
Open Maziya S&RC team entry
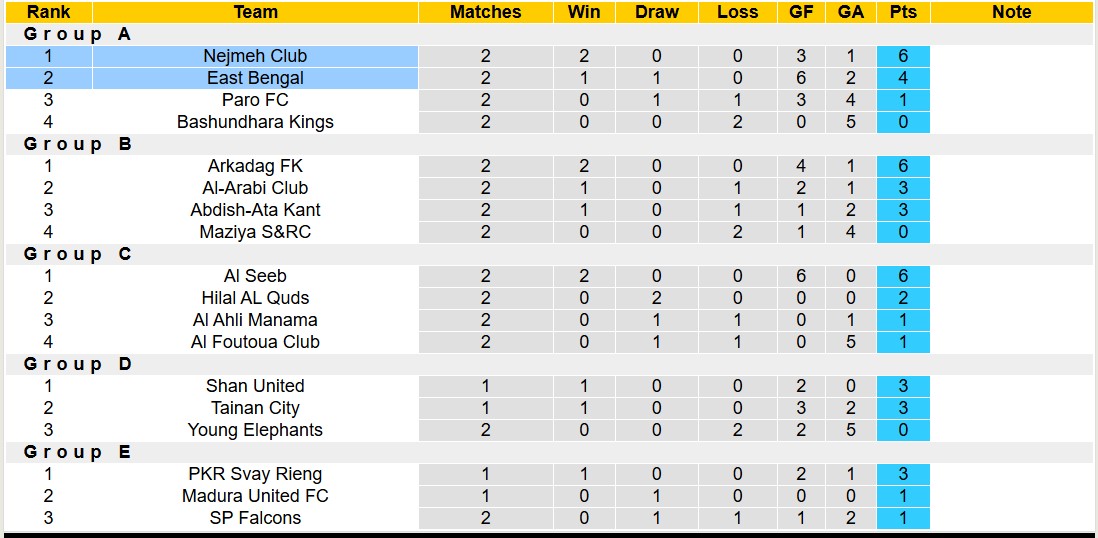(255, 232)
